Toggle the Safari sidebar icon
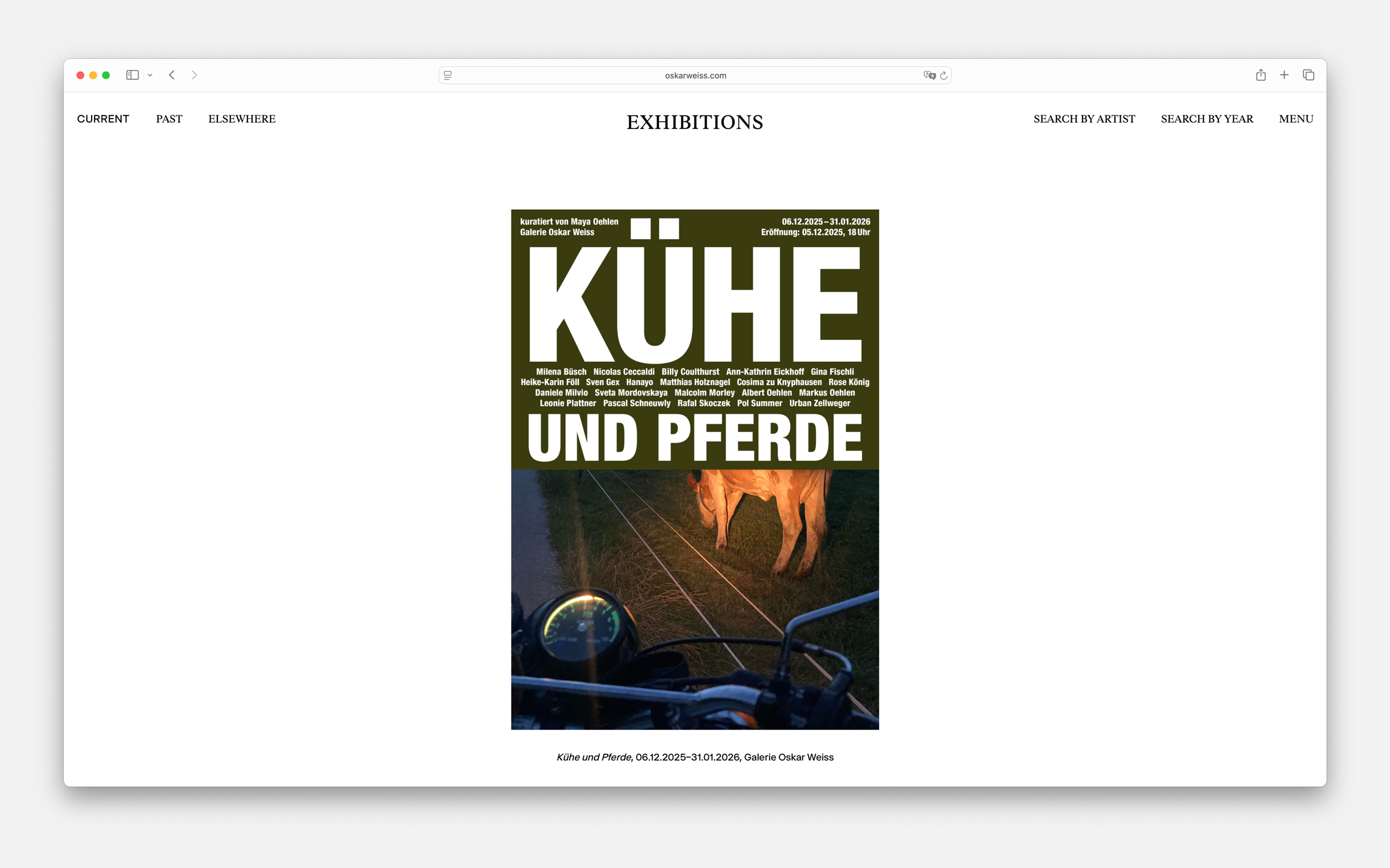Screen dimensions: 1390x868 [132, 75]
